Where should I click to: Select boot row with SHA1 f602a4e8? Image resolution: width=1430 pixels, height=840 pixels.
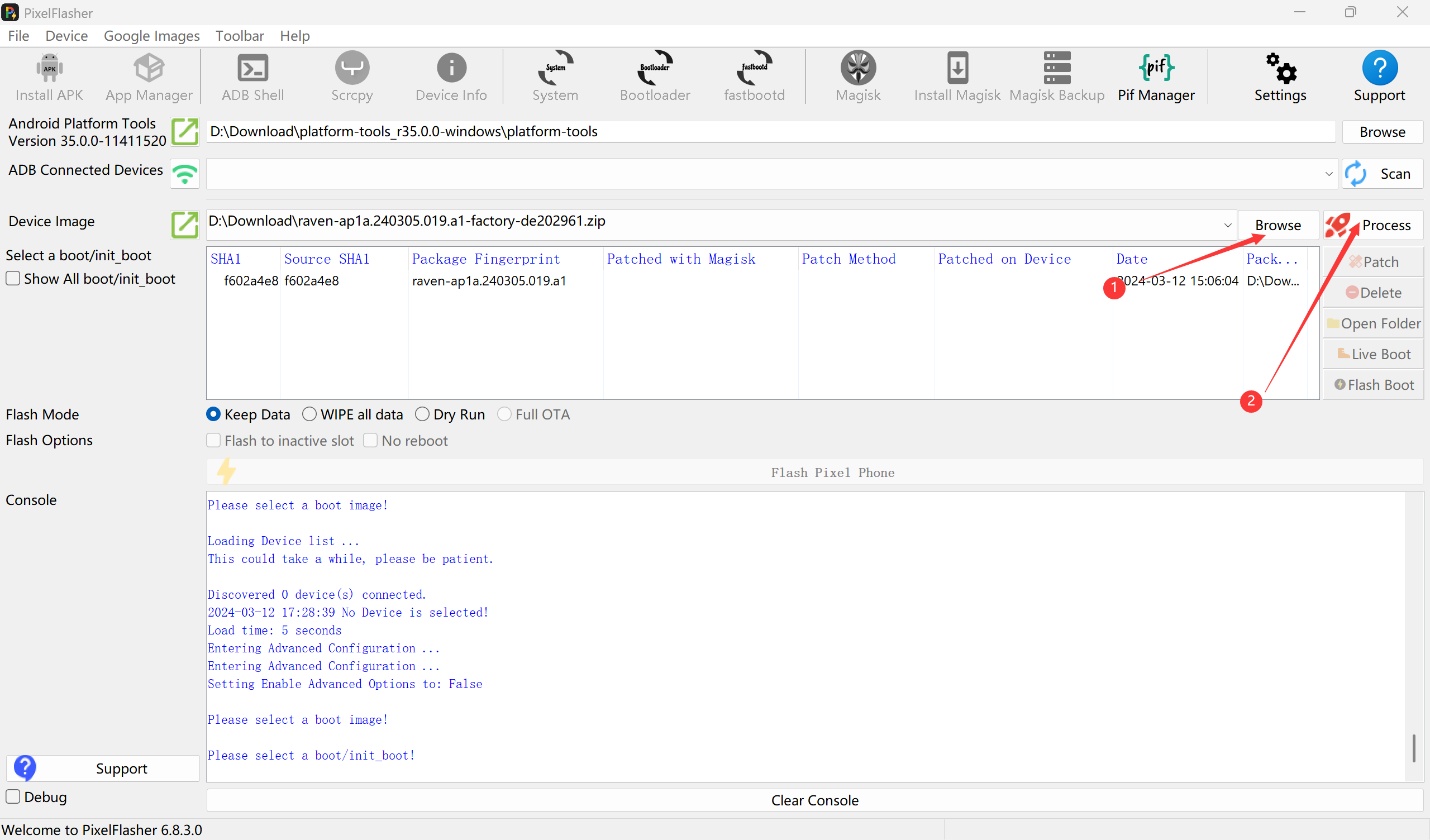757,280
